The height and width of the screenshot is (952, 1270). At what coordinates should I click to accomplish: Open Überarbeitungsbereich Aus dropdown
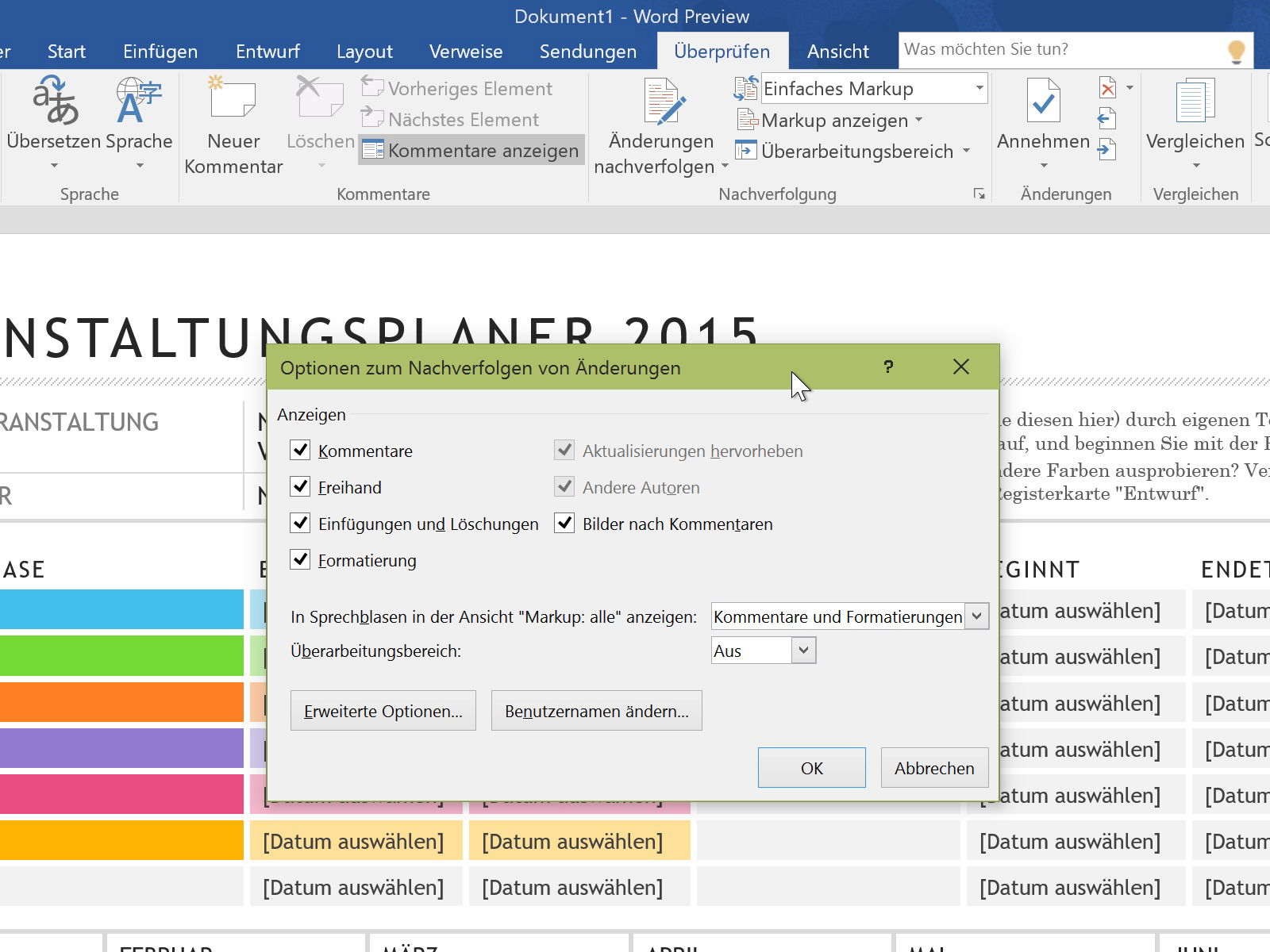(764, 651)
